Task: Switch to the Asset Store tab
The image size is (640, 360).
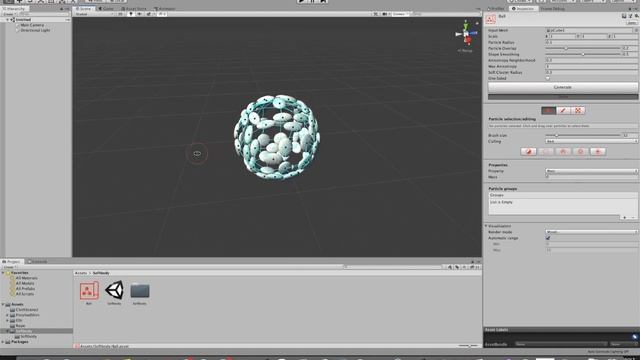Action: point(134,9)
